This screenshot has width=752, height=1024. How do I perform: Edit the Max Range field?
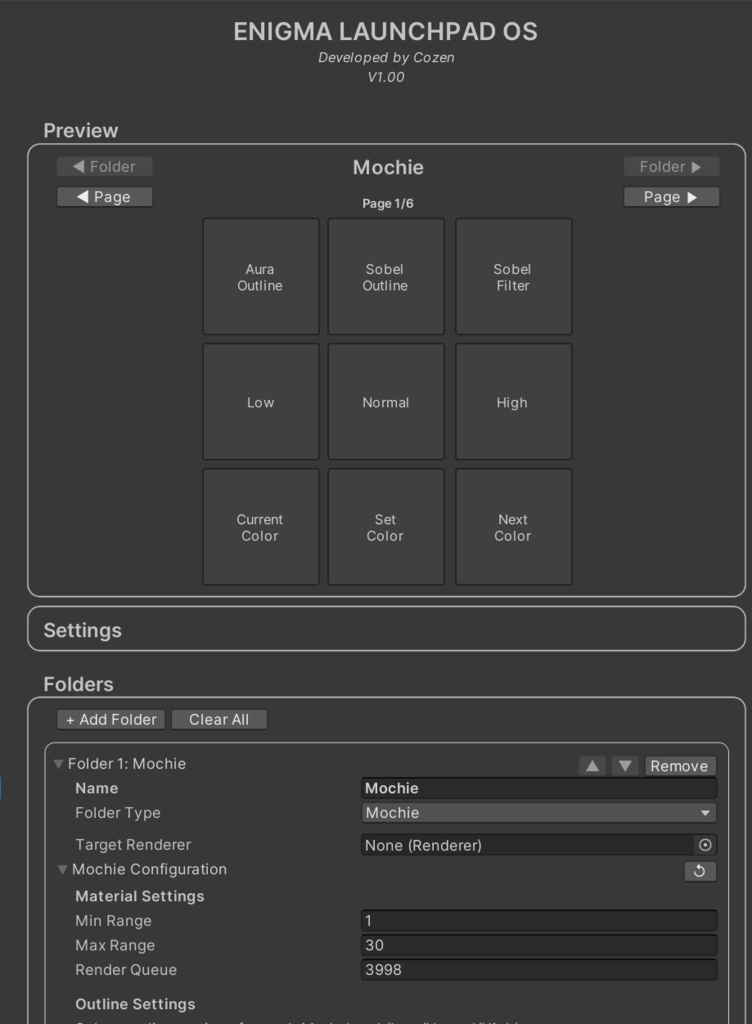tap(539, 945)
